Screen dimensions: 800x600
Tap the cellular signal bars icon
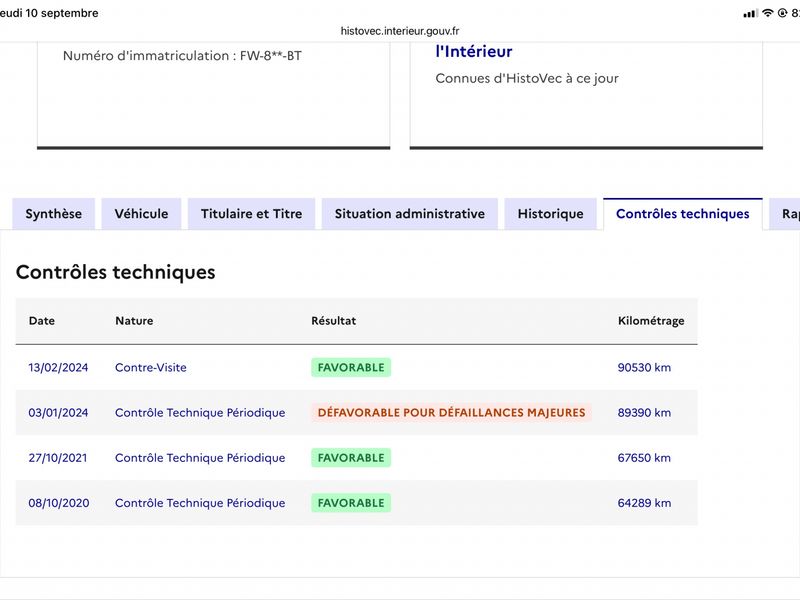point(751,13)
